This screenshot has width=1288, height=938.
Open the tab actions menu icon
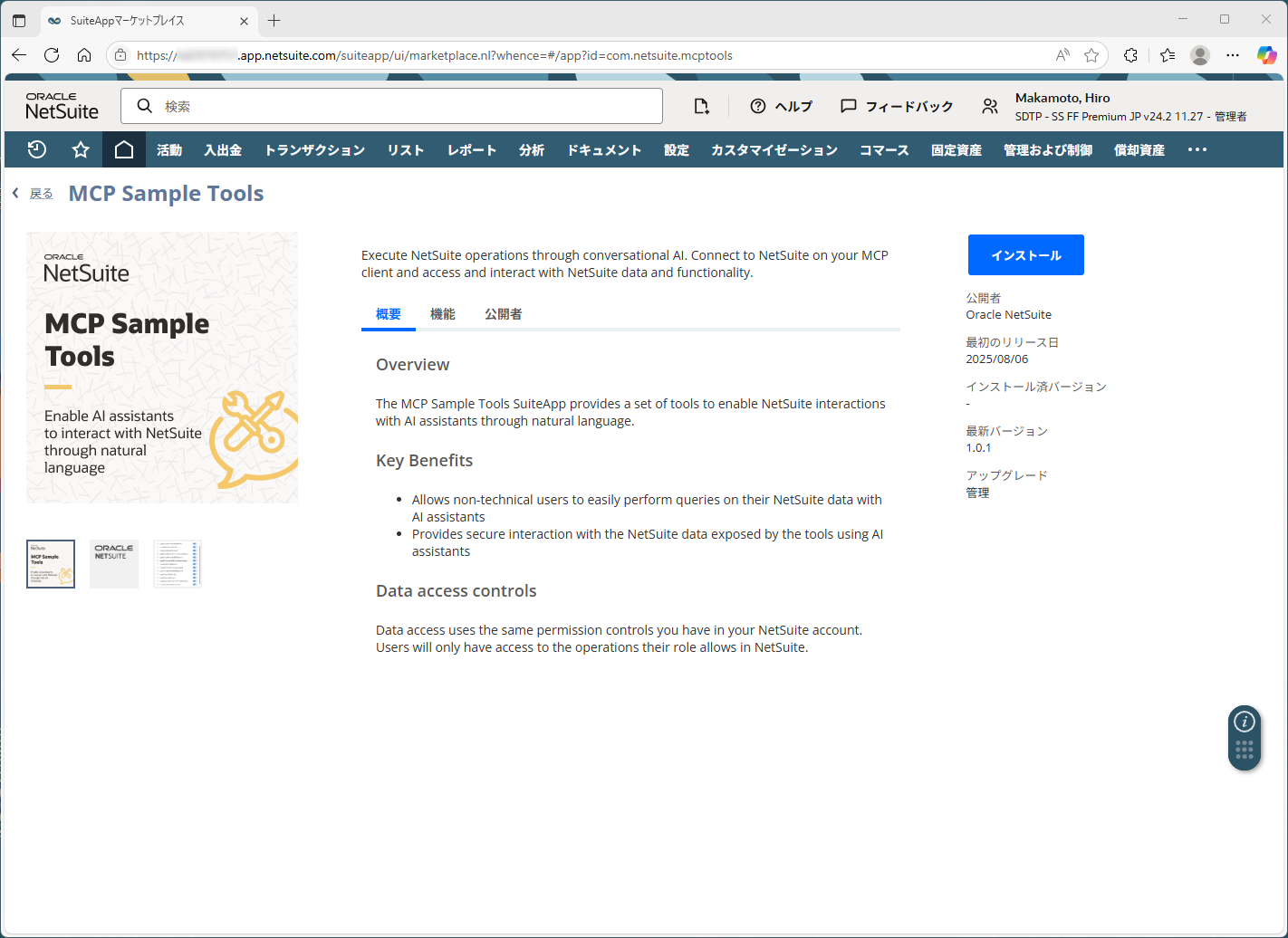[x=19, y=20]
